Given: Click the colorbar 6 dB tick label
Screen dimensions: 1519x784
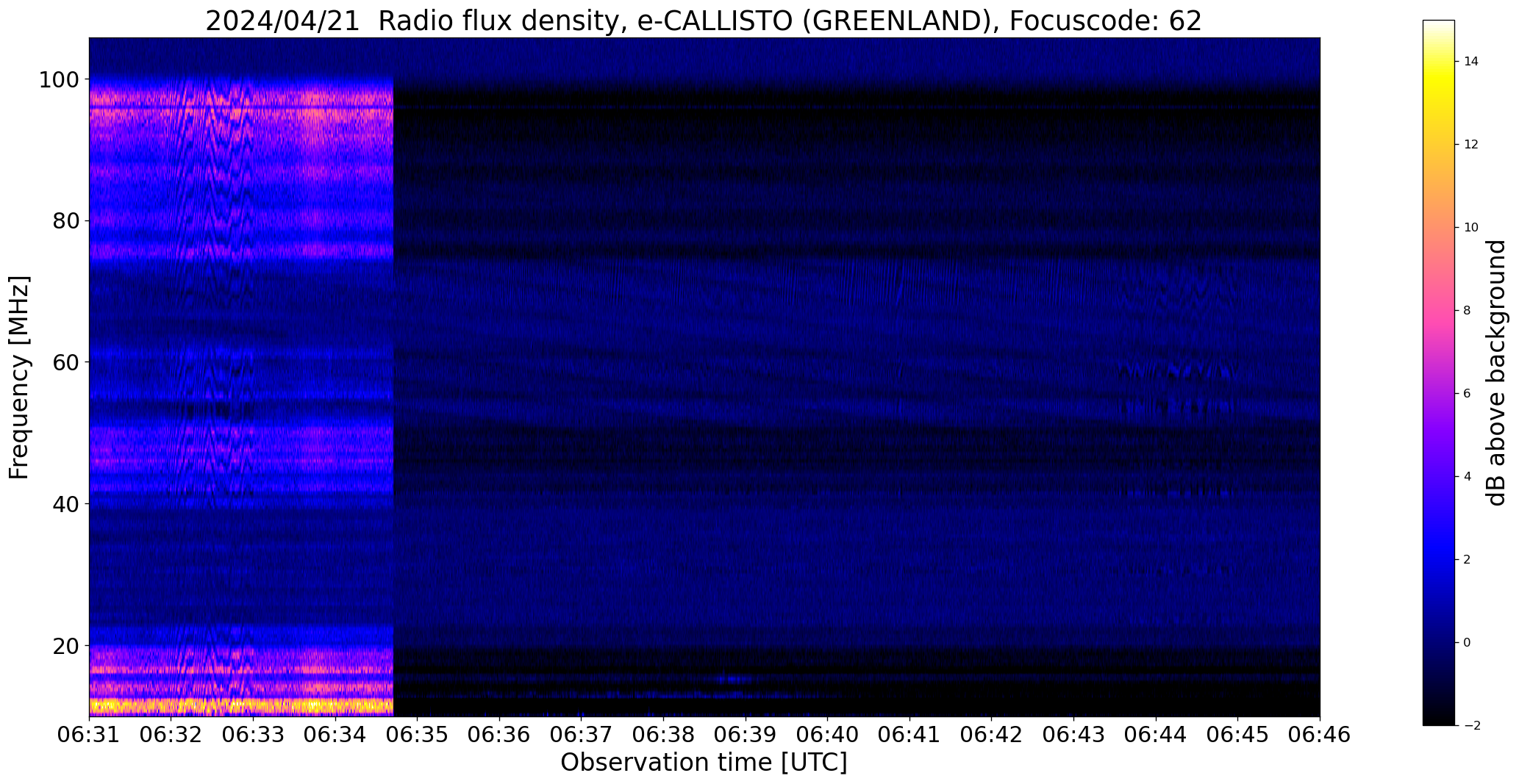Looking at the screenshot, I should tap(1467, 394).
